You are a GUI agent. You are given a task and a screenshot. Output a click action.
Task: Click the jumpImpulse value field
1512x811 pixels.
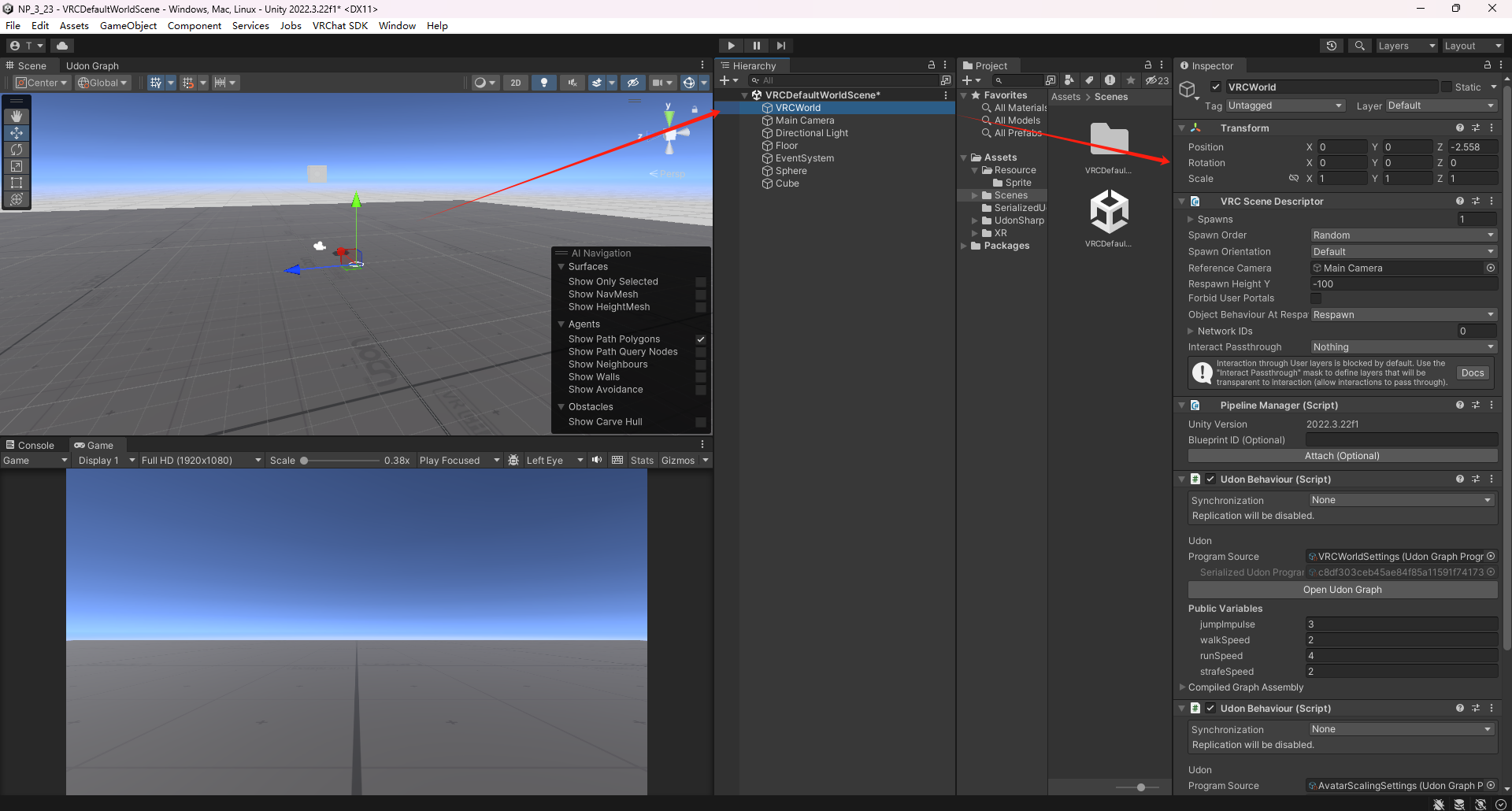[1402, 624]
